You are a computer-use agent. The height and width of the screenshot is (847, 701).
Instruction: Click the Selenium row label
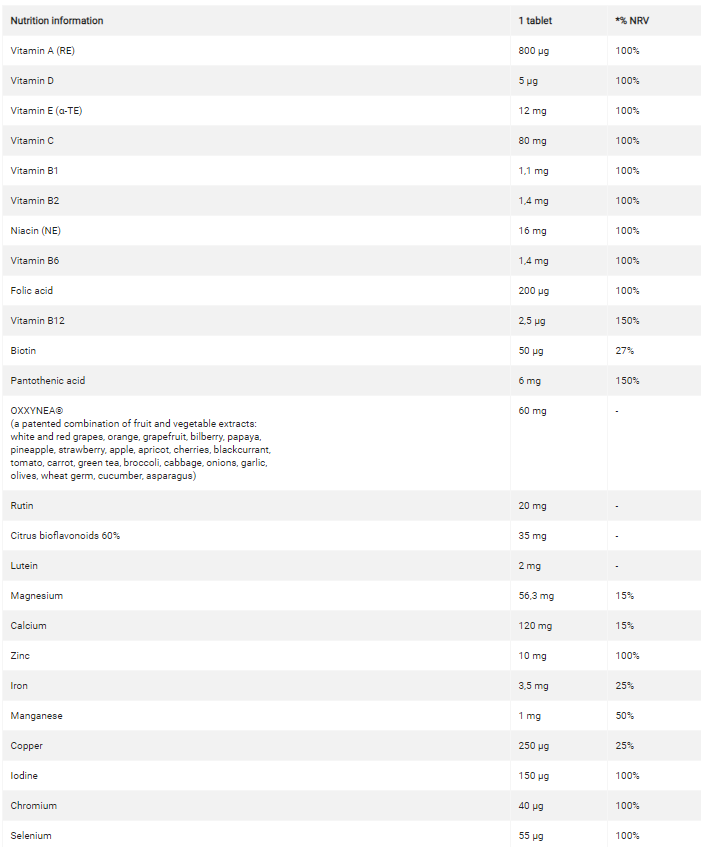click(31, 836)
